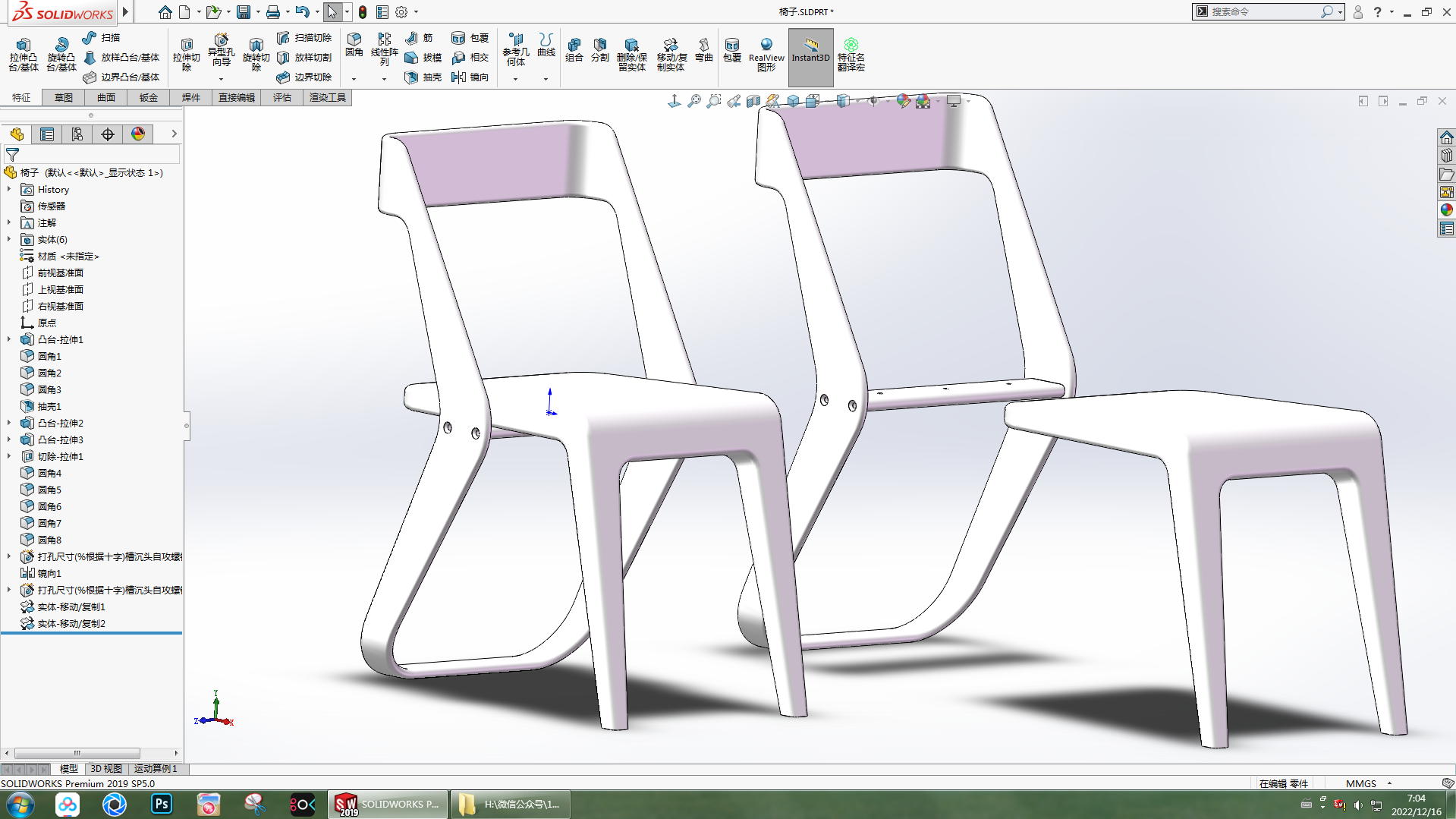Viewport: 1456px width, 819px height.
Task: Expand the 凸台-拉伸1 feature
Action: (9, 339)
